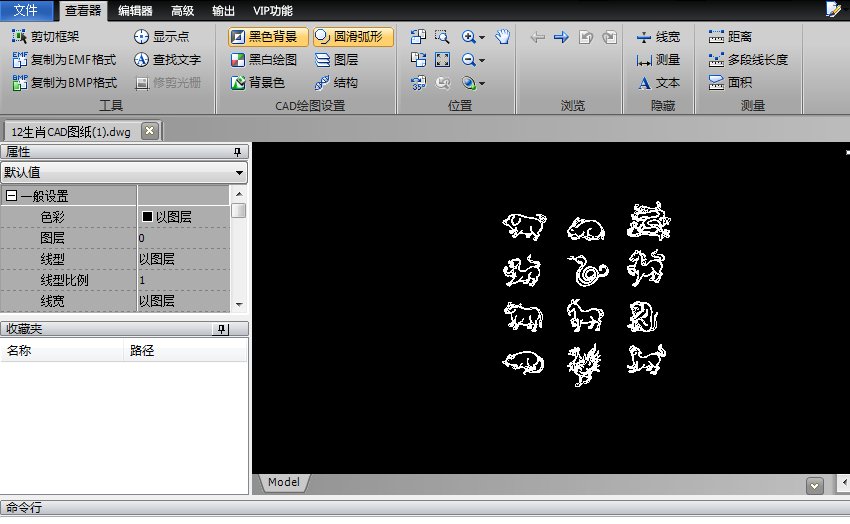Open the zoom-in dropdown arrow
The width and height of the screenshot is (850, 524).
[482, 38]
